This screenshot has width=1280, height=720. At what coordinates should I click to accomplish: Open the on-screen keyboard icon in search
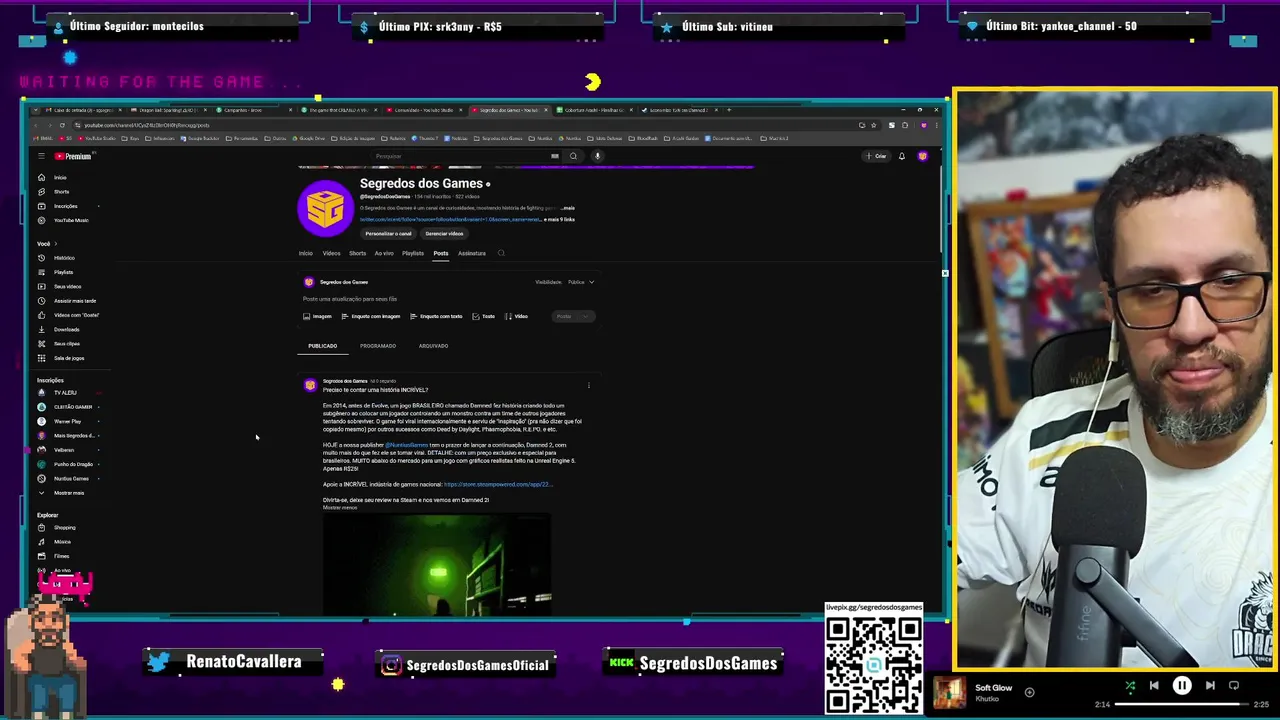click(x=554, y=156)
